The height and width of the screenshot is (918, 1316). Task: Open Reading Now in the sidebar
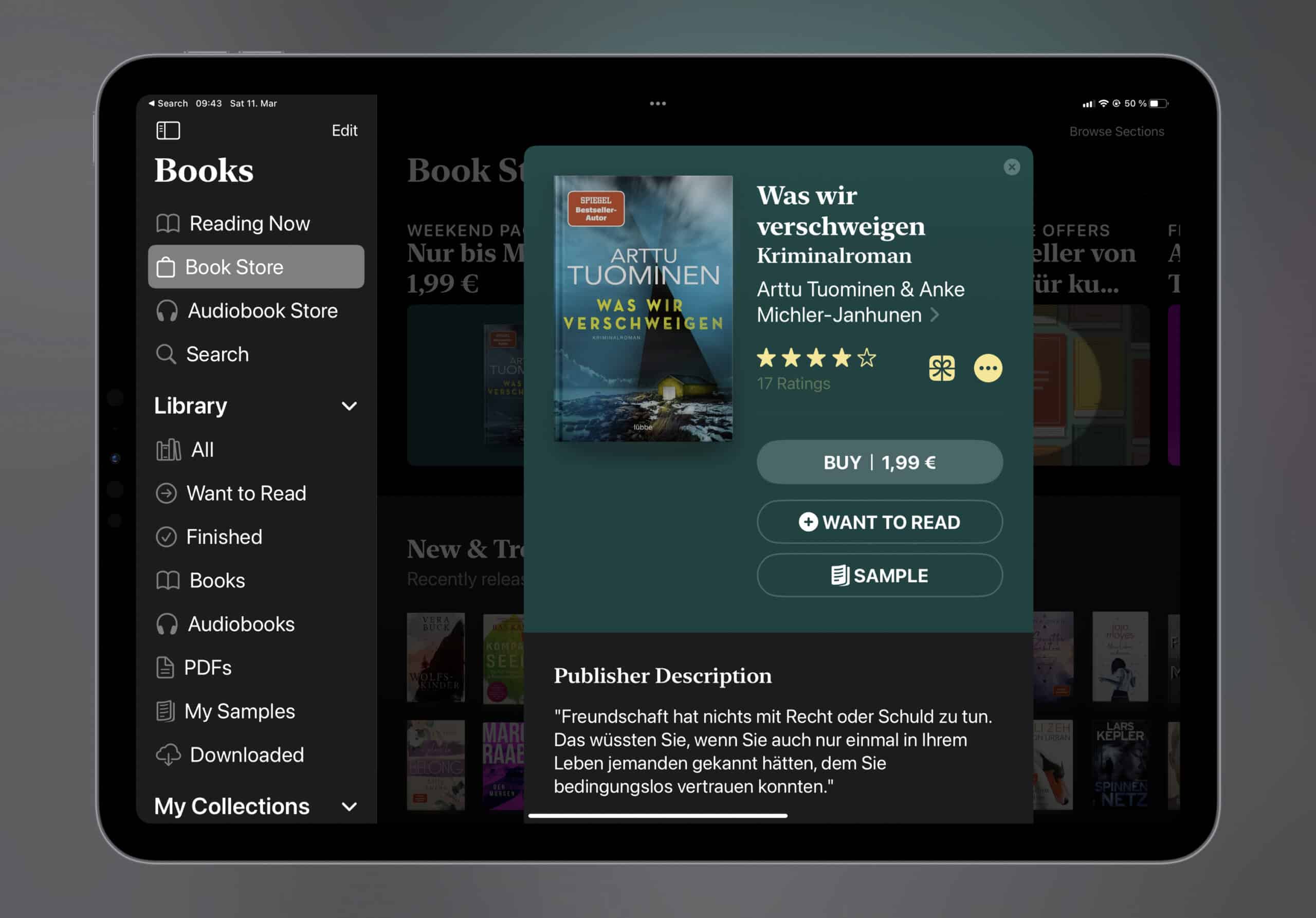coord(256,224)
